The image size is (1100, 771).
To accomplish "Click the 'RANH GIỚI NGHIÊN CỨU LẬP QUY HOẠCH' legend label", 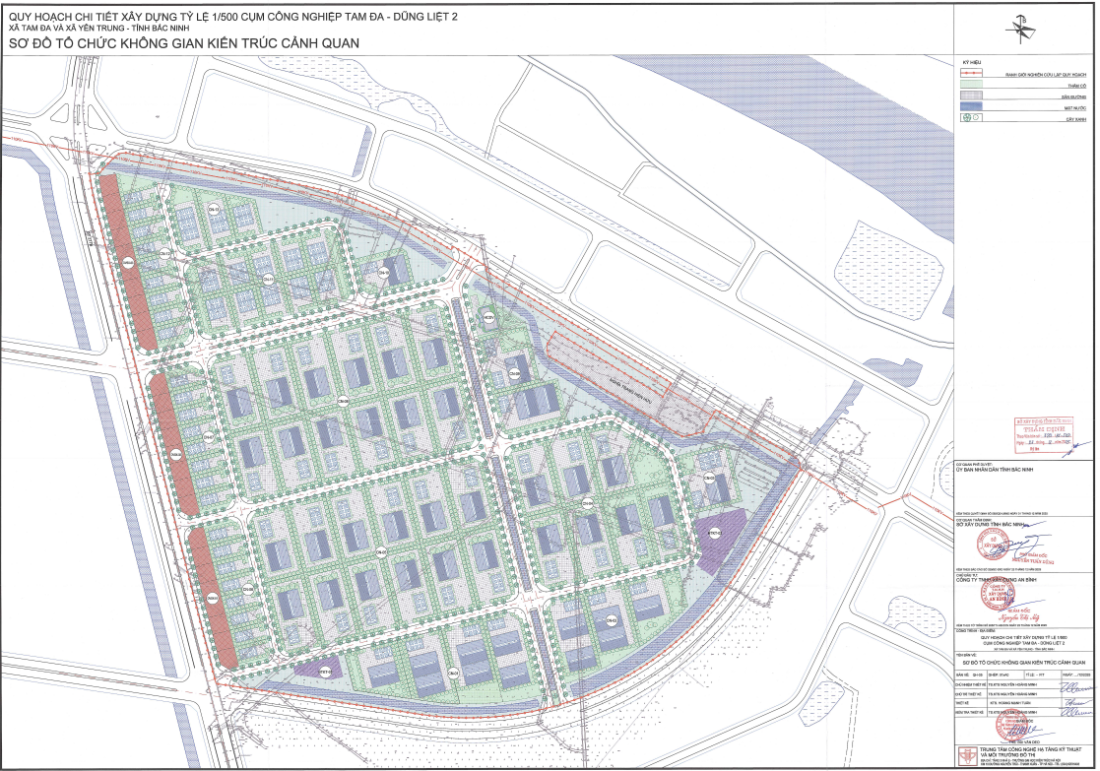I will click(x=1045, y=74).
